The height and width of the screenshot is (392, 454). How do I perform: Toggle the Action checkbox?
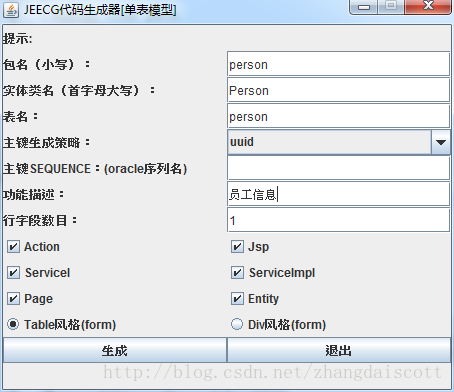13,247
